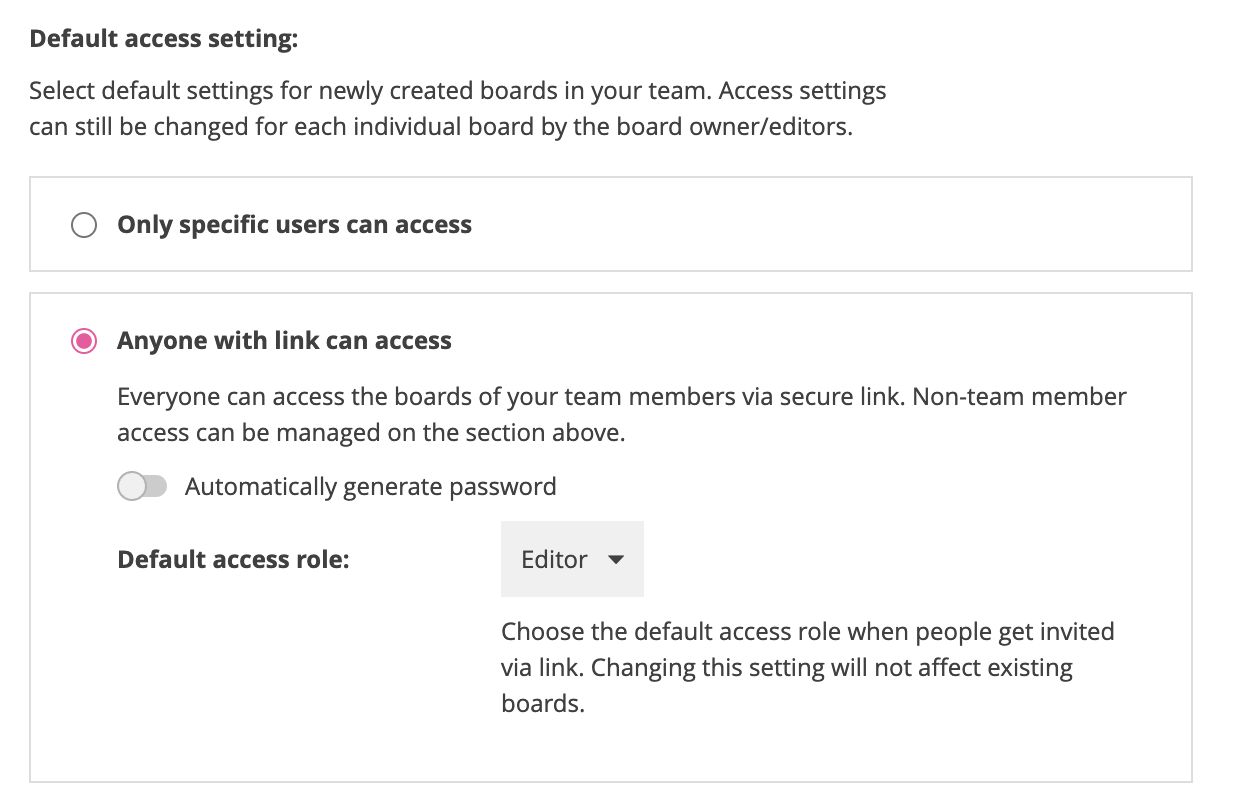1239x807 pixels.
Task: Click the 'Anyone with link can access' label text
Action: point(284,341)
